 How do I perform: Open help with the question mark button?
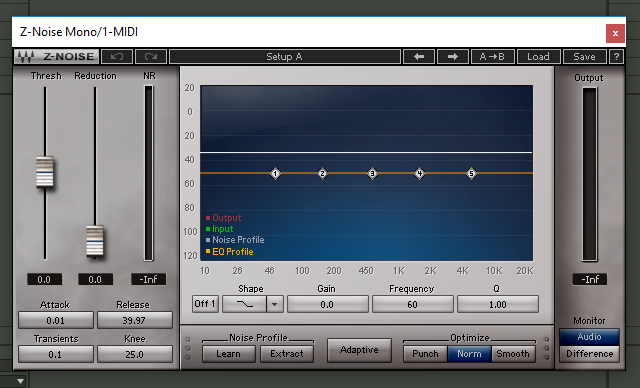[x=616, y=57]
